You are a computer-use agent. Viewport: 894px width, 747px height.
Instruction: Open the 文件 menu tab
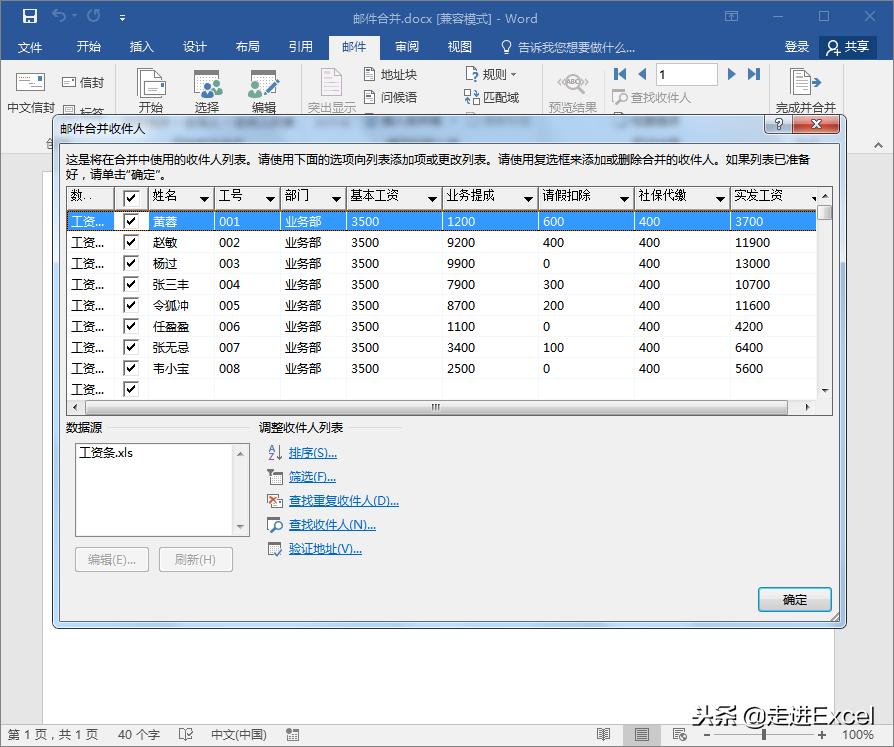(30, 47)
